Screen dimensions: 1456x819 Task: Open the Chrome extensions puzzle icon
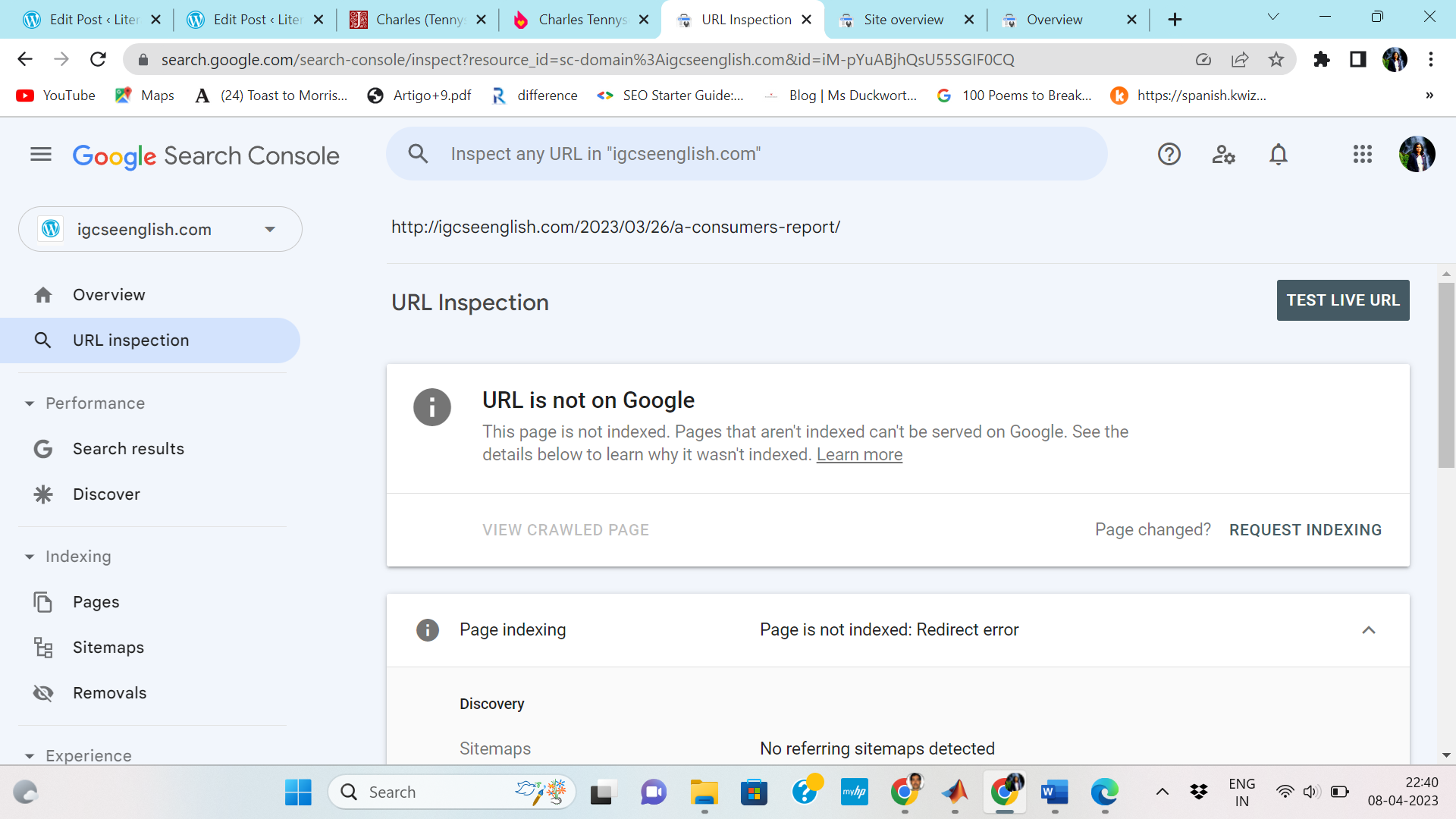coord(1322,59)
